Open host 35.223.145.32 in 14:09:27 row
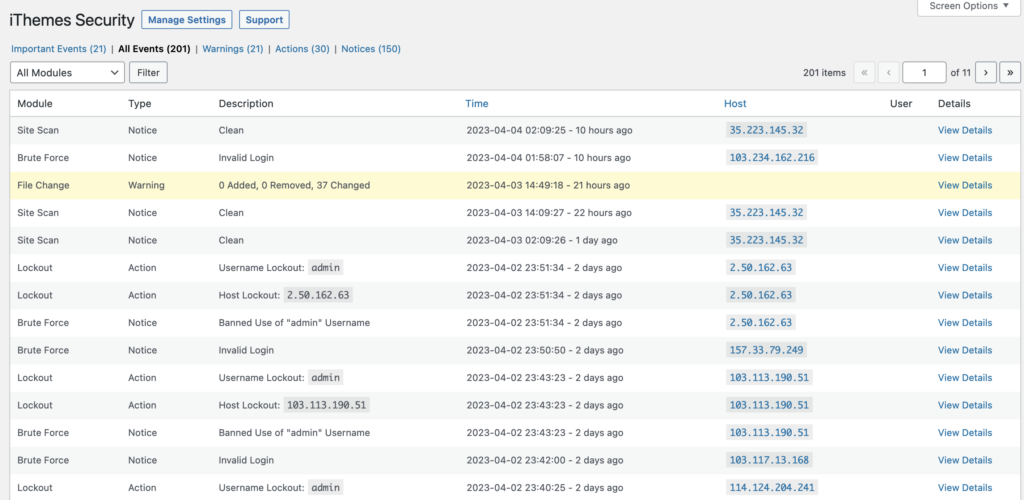 pos(766,212)
